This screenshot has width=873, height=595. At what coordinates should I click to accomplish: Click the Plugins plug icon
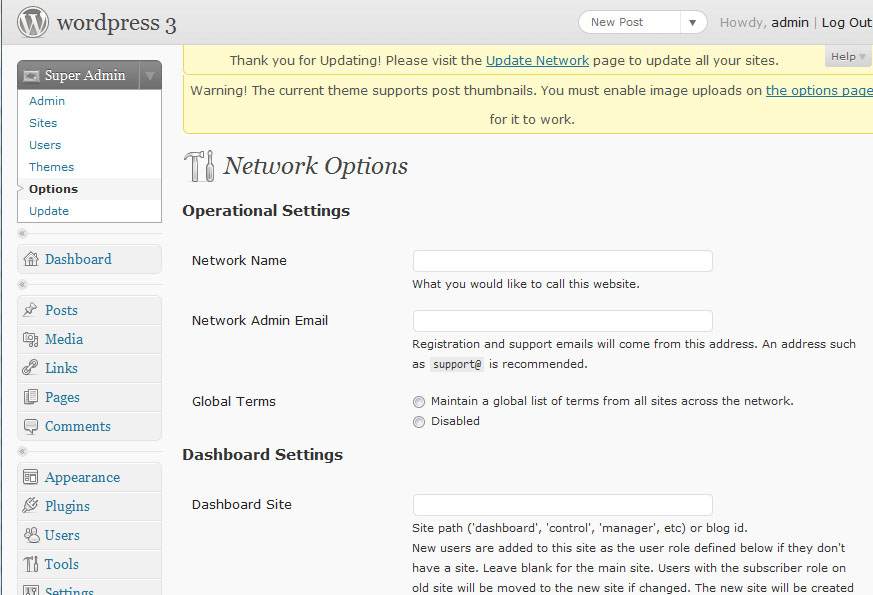point(30,505)
